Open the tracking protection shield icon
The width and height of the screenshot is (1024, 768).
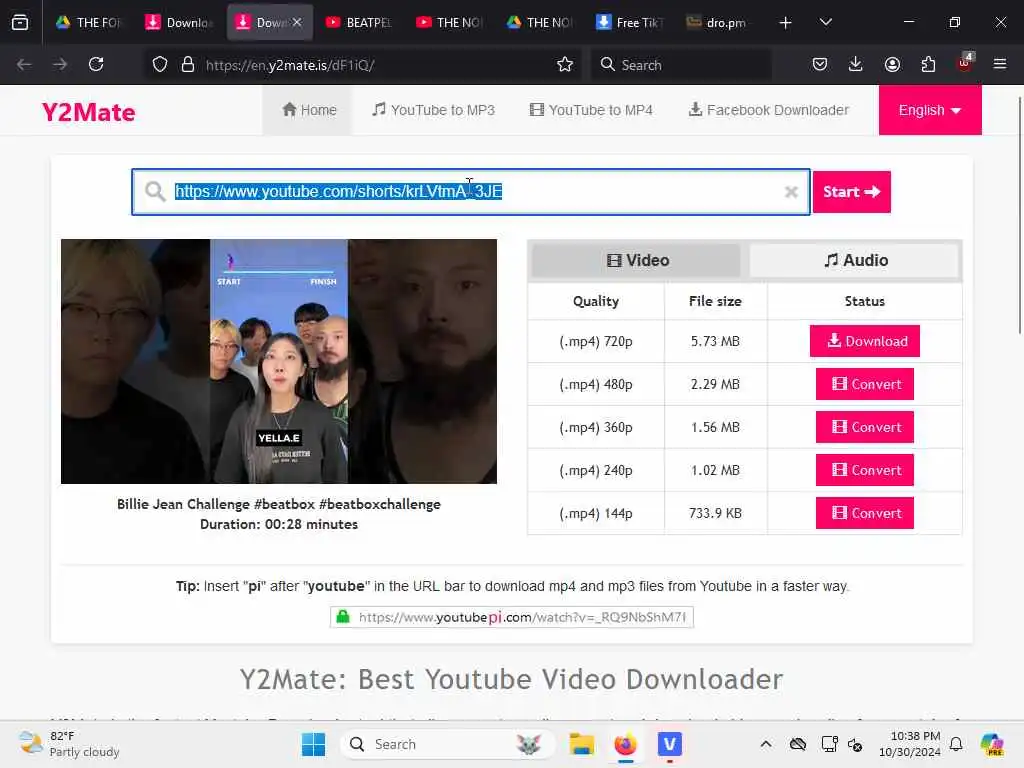tap(160, 65)
